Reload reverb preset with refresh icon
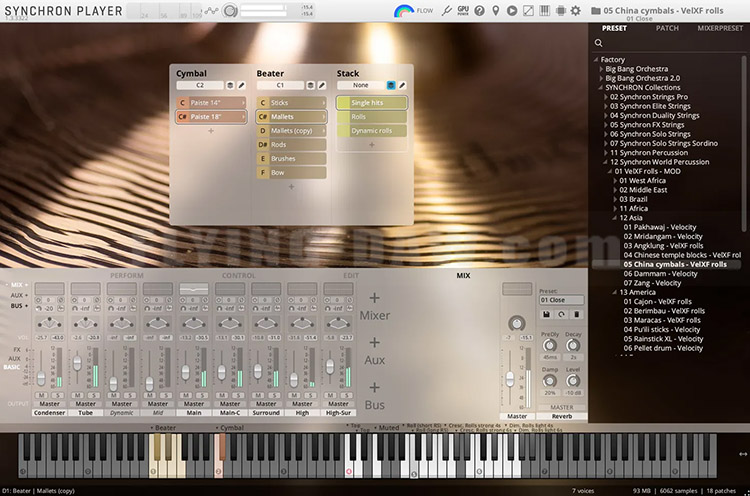The width and height of the screenshot is (750, 496). point(562,314)
